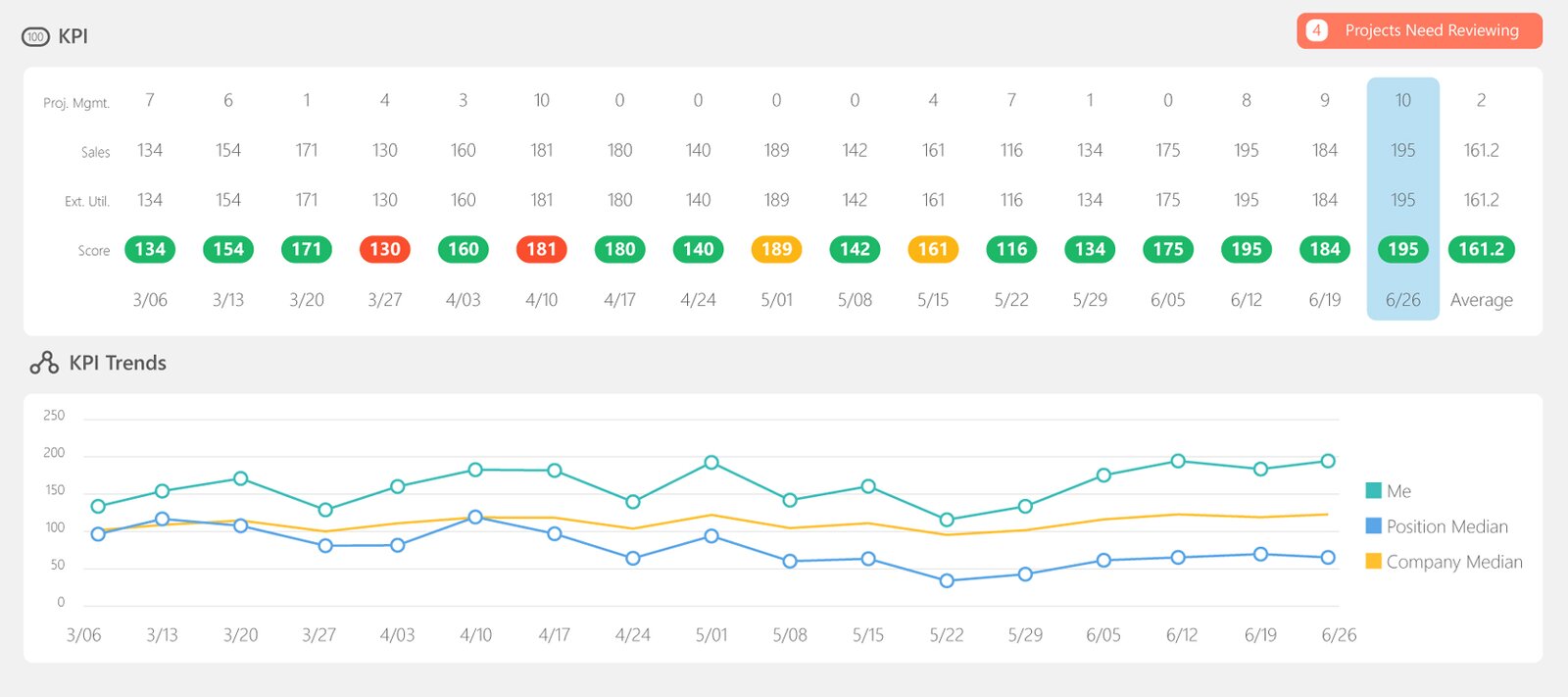The height and width of the screenshot is (697, 1568).
Task: Select the score badge 160
Action: tap(464, 249)
